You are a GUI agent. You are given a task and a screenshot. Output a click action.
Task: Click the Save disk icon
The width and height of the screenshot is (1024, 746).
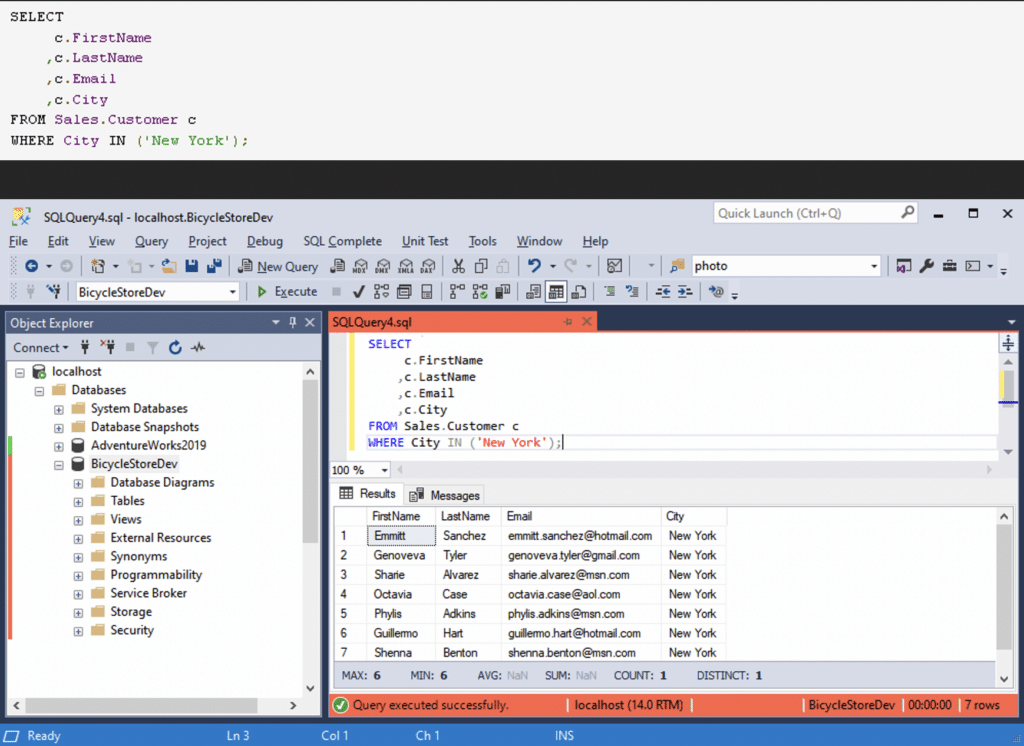click(191, 266)
